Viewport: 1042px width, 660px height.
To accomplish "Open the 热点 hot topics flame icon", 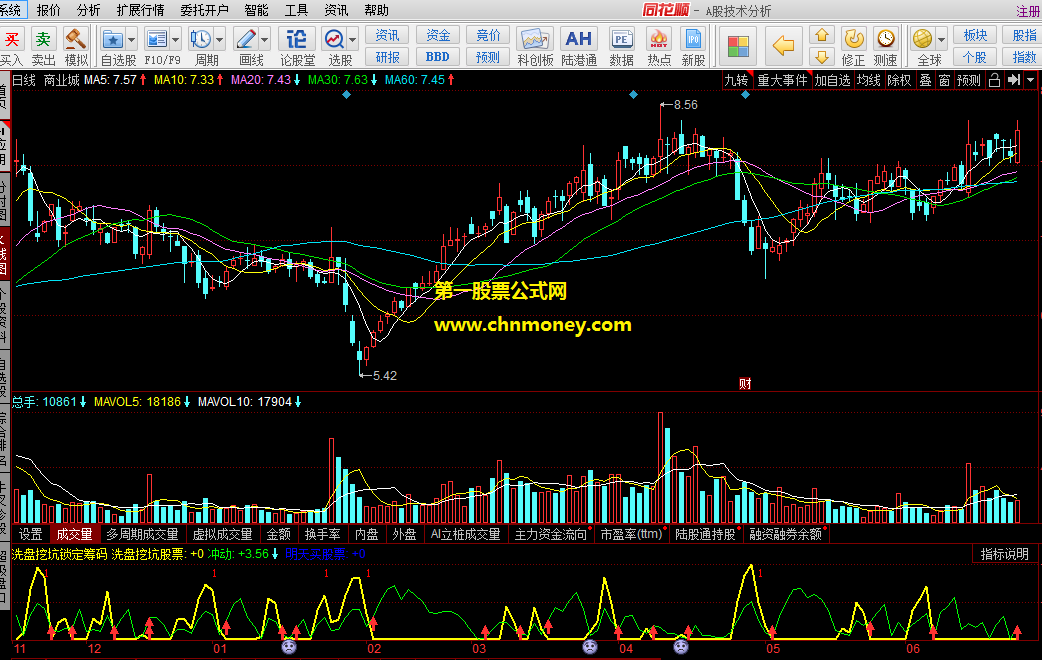I will (659, 40).
